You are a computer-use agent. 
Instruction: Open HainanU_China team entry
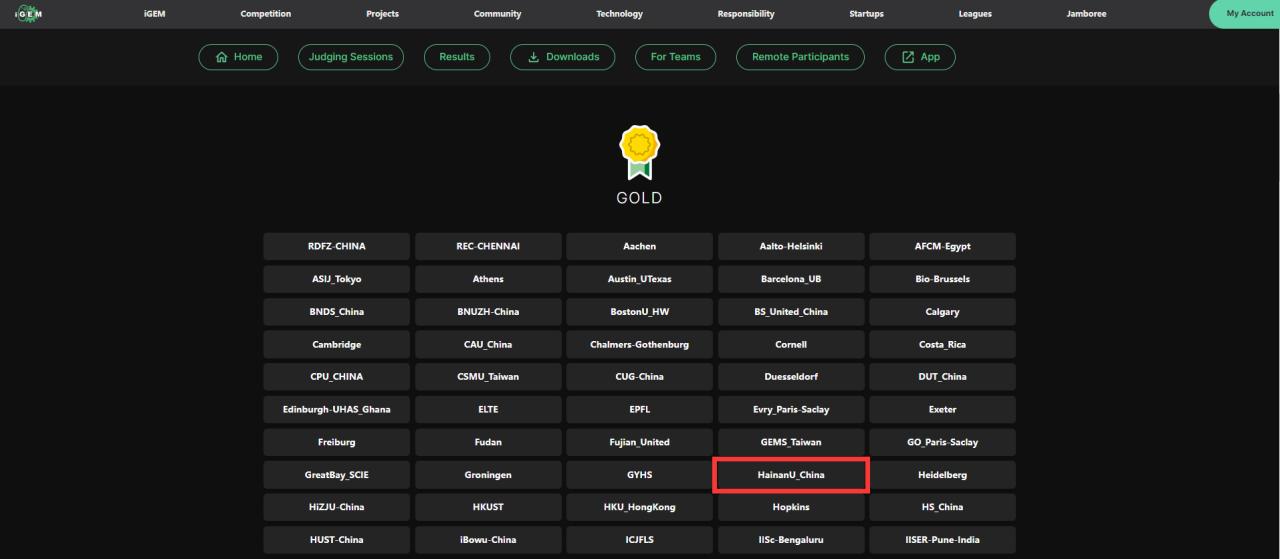point(791,475)
